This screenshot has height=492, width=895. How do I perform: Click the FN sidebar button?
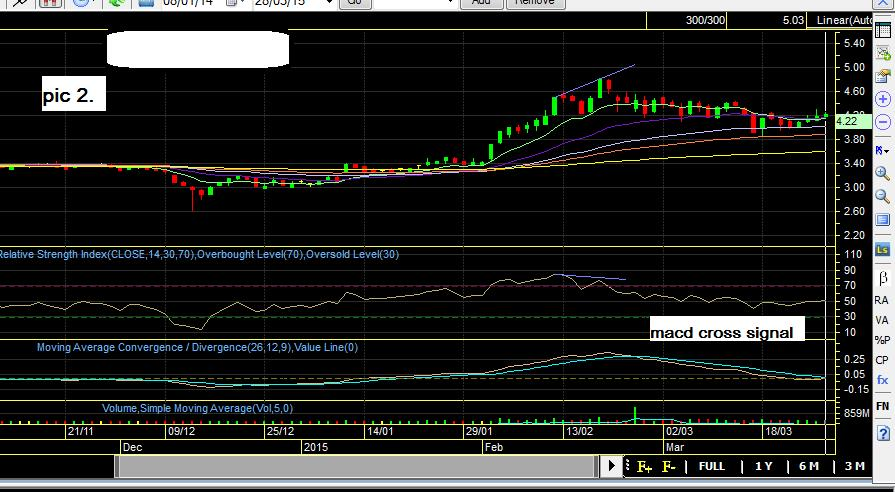[x=882, y=406]
